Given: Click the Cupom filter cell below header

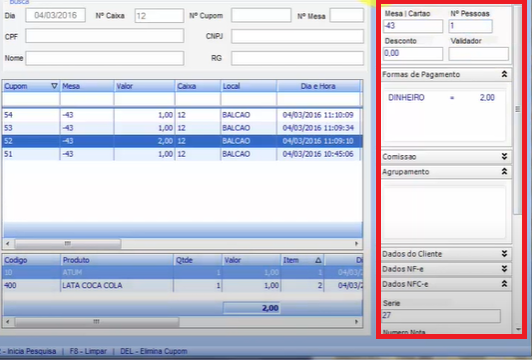Looking at the screenshot, I should 31,99.
